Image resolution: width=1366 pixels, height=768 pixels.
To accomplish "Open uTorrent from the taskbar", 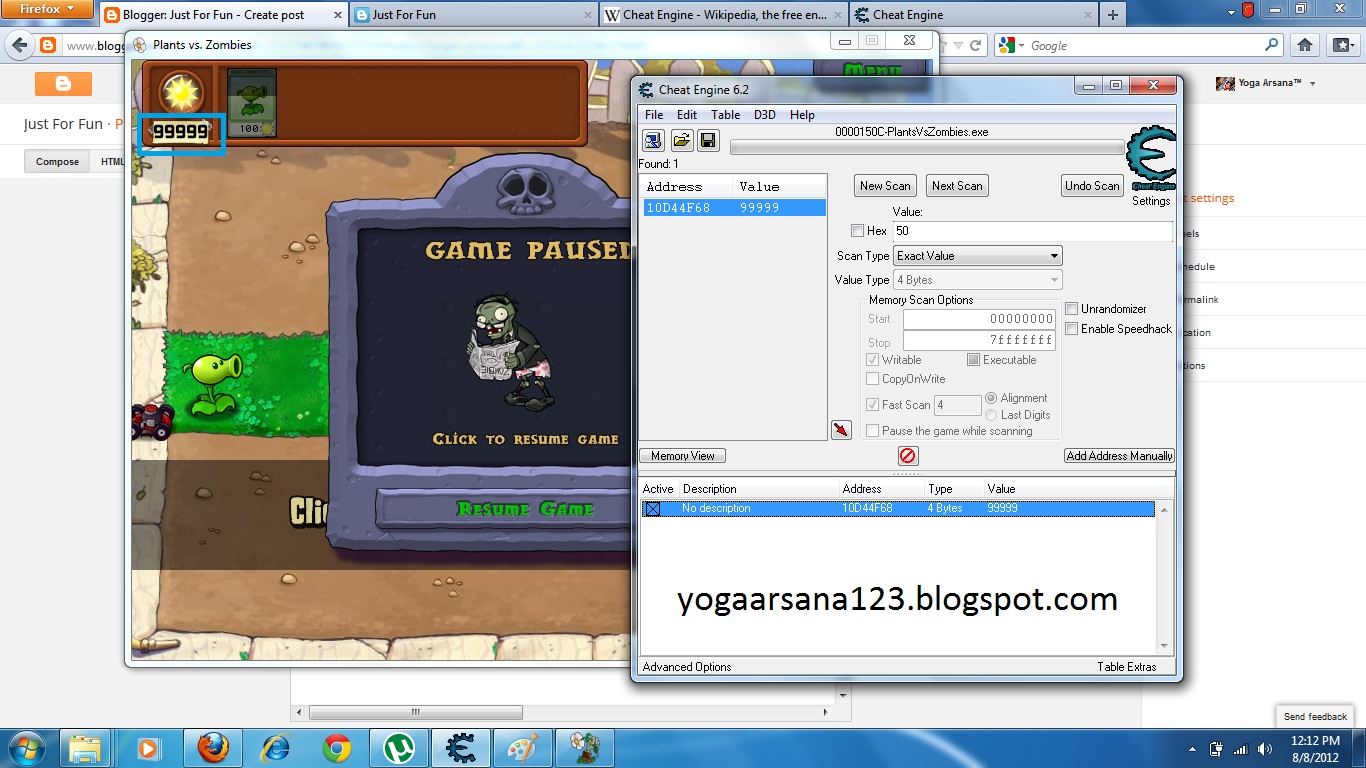I will pos(399,748).
